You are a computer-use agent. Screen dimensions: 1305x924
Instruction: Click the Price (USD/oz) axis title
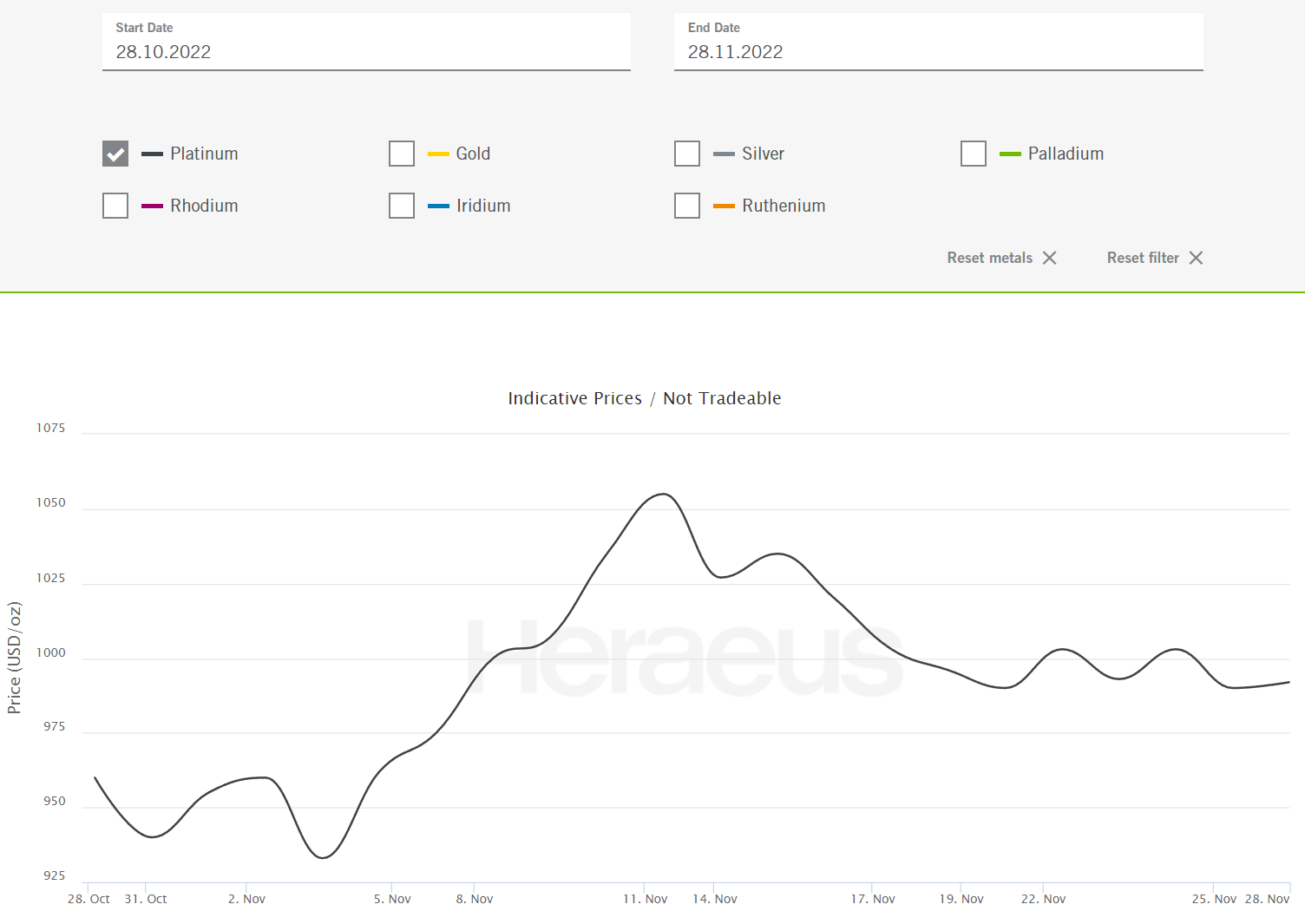pyautogui.click(x=14, y=658)
